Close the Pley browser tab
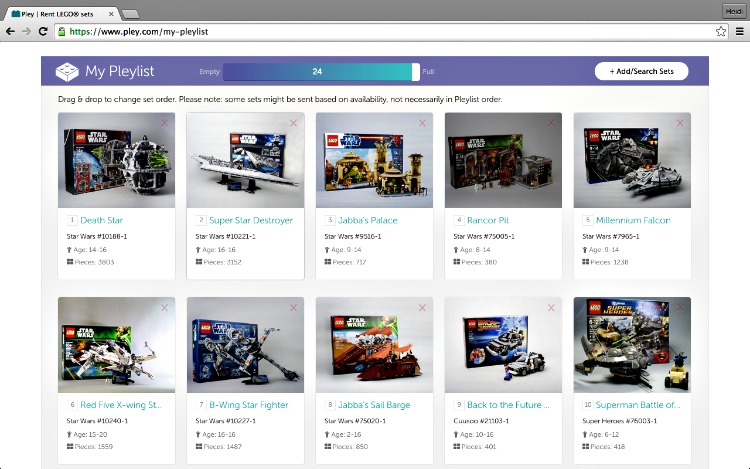 (x=111, y=14)
